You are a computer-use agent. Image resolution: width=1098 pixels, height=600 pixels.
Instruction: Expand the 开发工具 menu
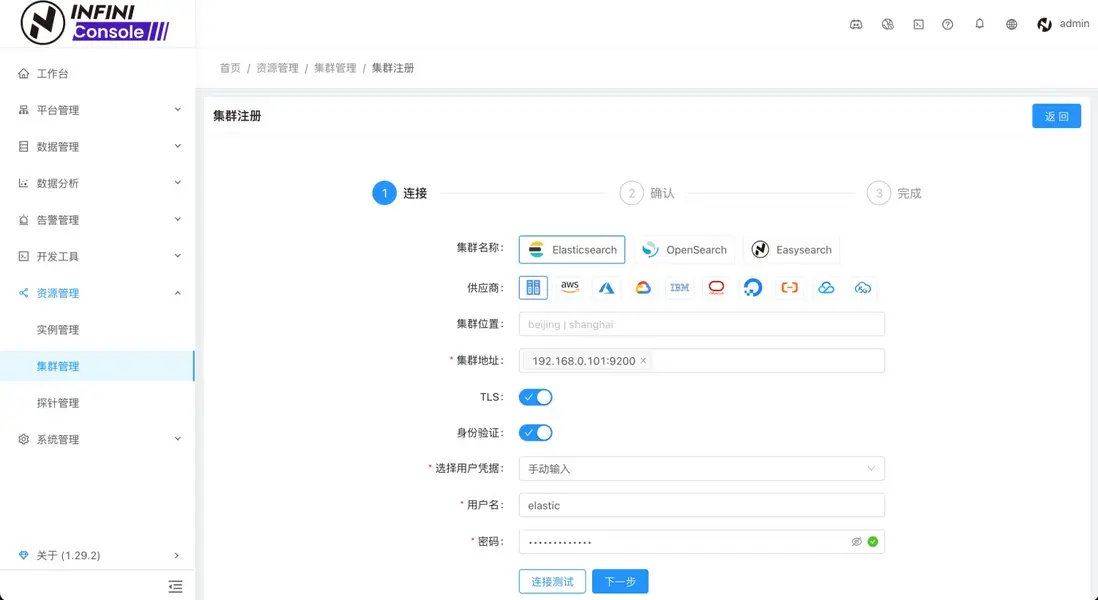[x=97, y=256]
